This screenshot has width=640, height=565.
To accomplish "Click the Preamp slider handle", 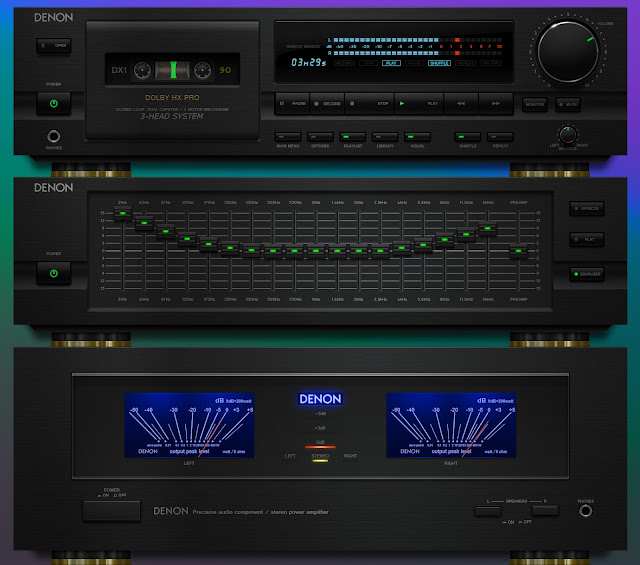I will [x=518, y=251].
